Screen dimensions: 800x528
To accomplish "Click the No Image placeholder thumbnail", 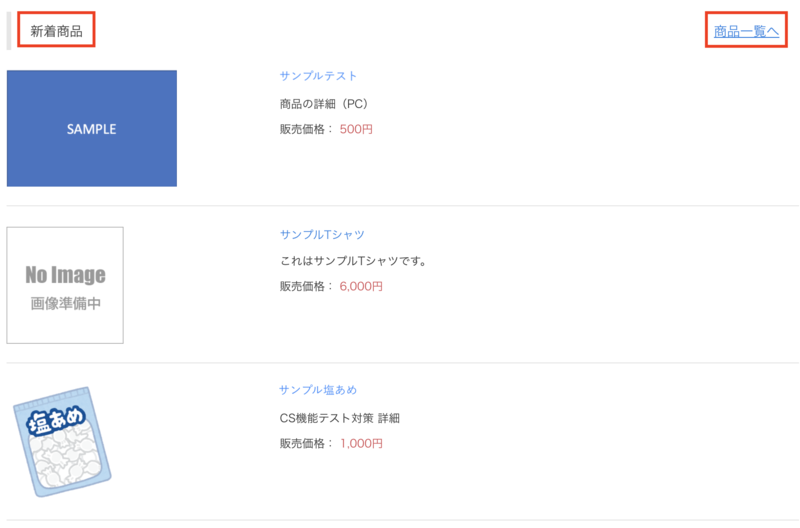I will [x=65, y=285].
